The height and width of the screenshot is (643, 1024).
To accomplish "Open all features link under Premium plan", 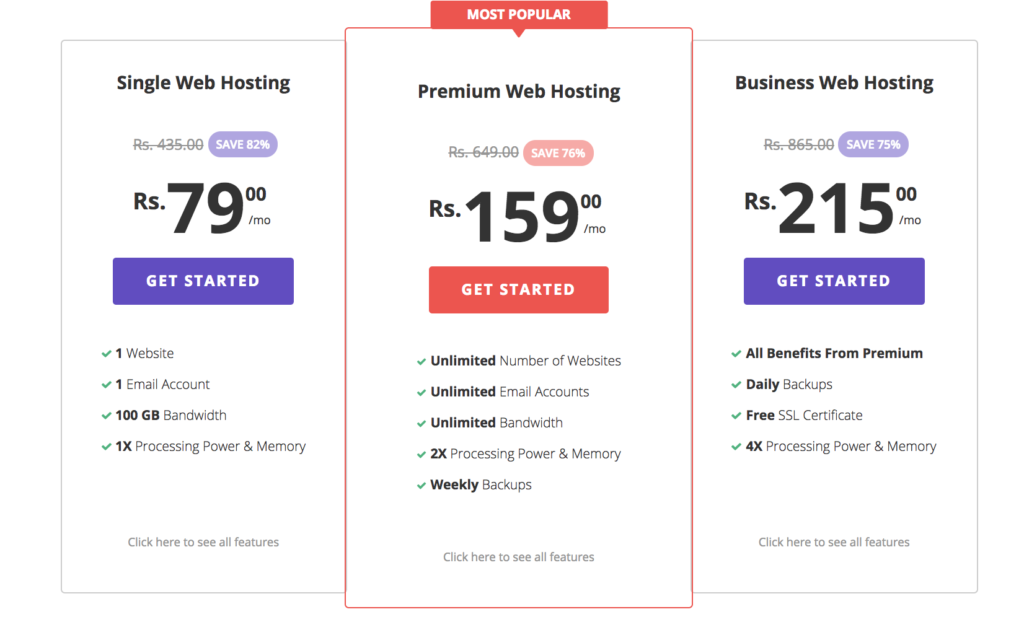I will tap(519, 557).
